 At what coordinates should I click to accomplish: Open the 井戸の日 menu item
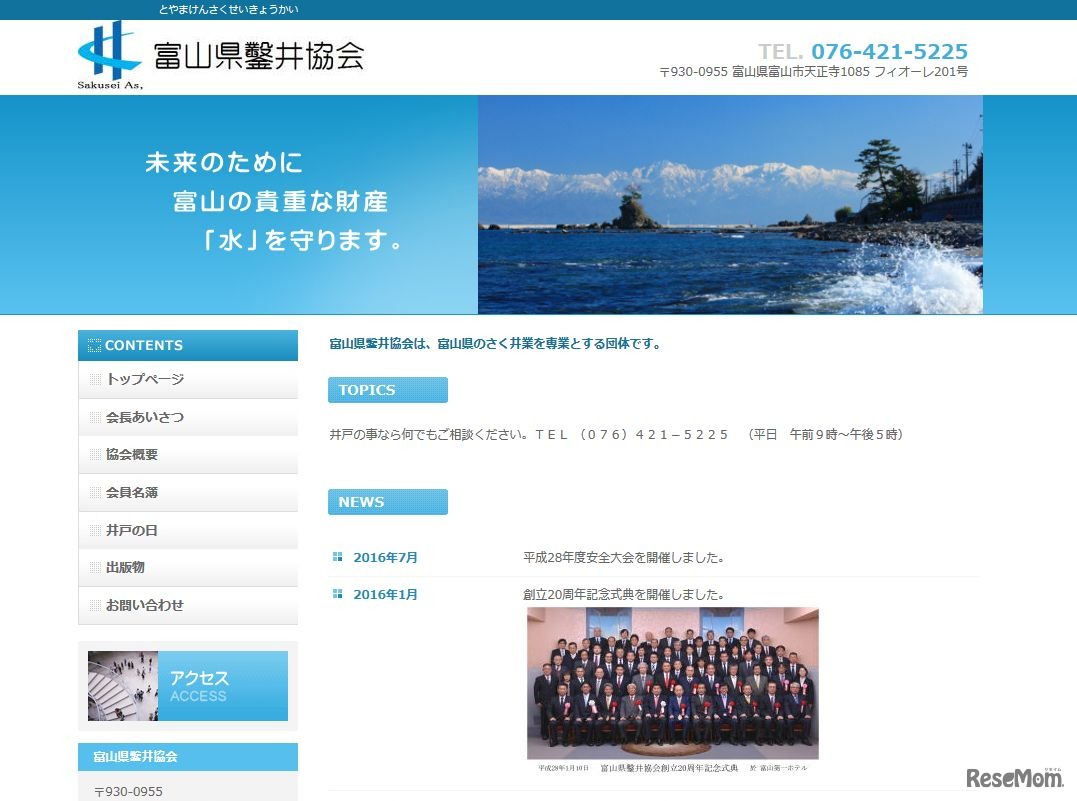(x=188, y=530)
